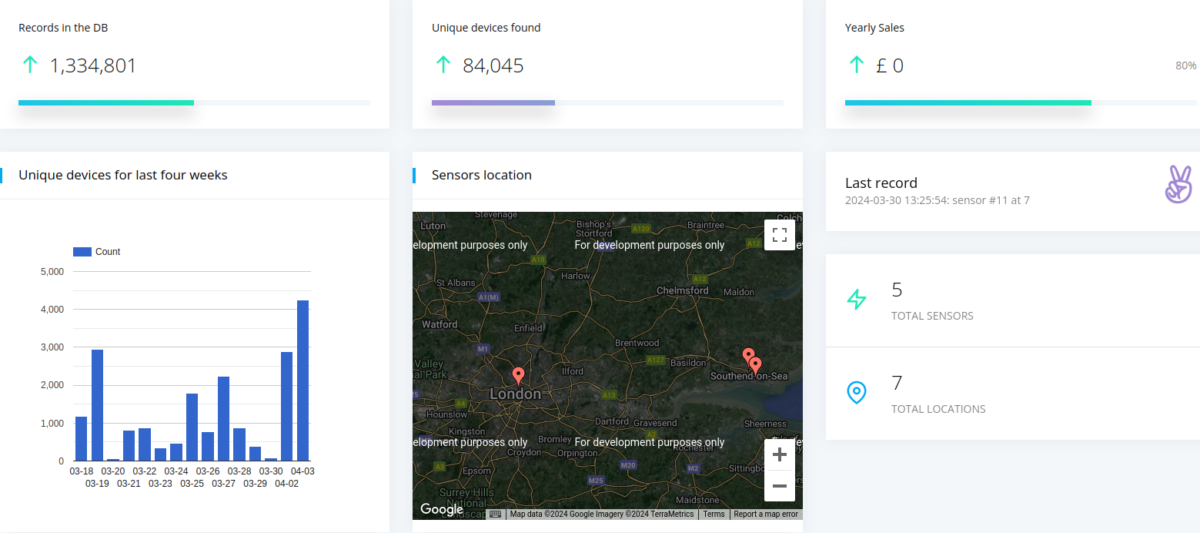The width and height of the screenshot is (1200, 533).
Task: Click the TOTAL LOCATIONS label
Action: pyautogui.click(x=938, y=409)
